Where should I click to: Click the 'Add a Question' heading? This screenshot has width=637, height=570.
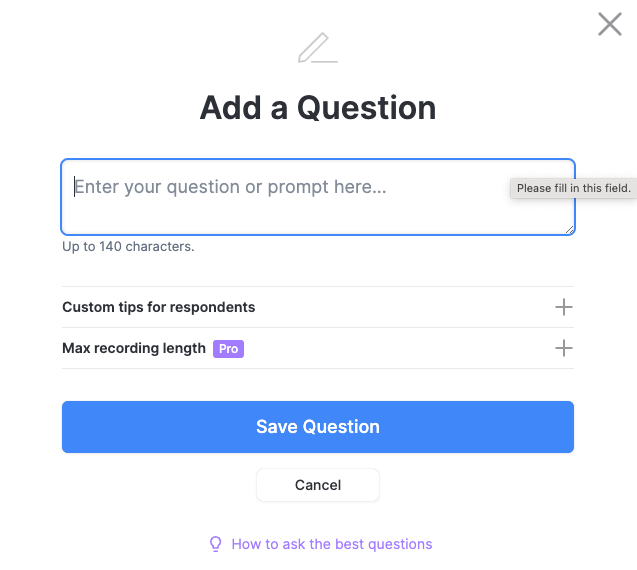point(318,107)
